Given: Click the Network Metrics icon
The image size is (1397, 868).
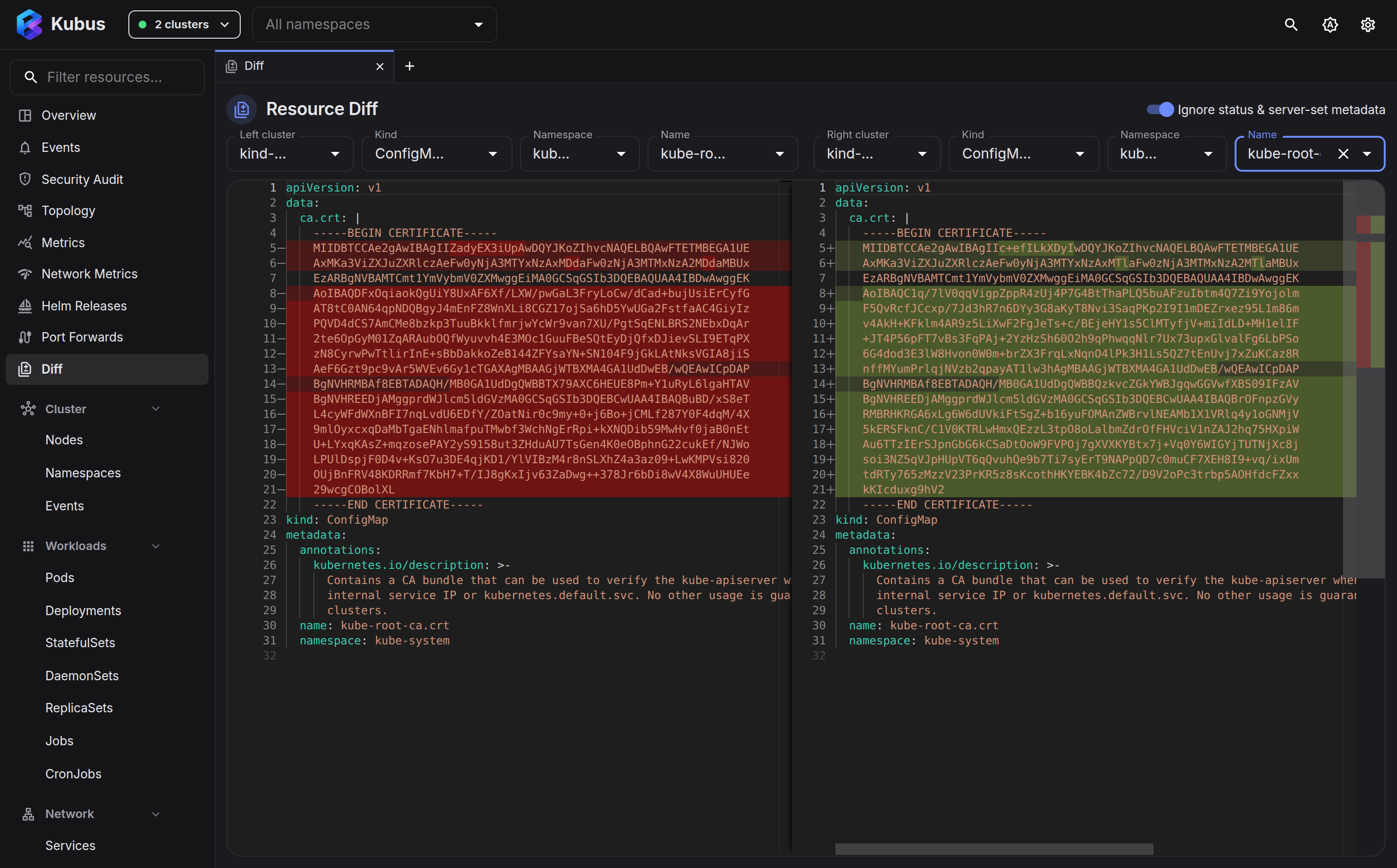Looking at the screenshot, I should point(25,274).
